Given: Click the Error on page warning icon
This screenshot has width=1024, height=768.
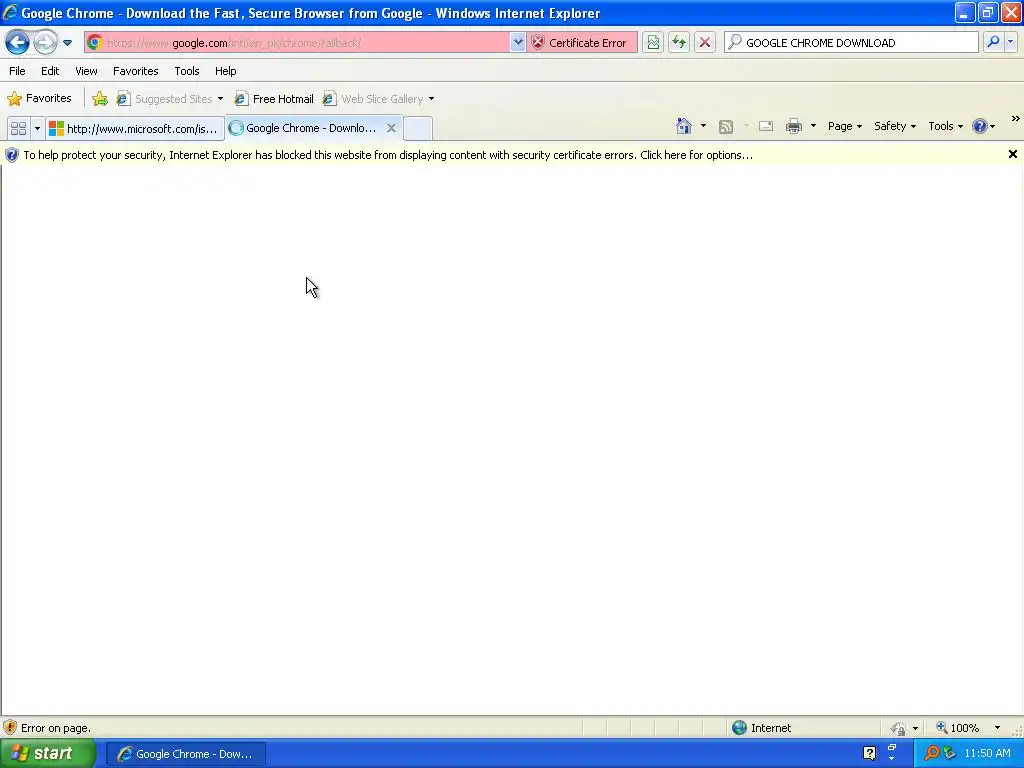Looking at the screenshot, I should coord(10,728).
